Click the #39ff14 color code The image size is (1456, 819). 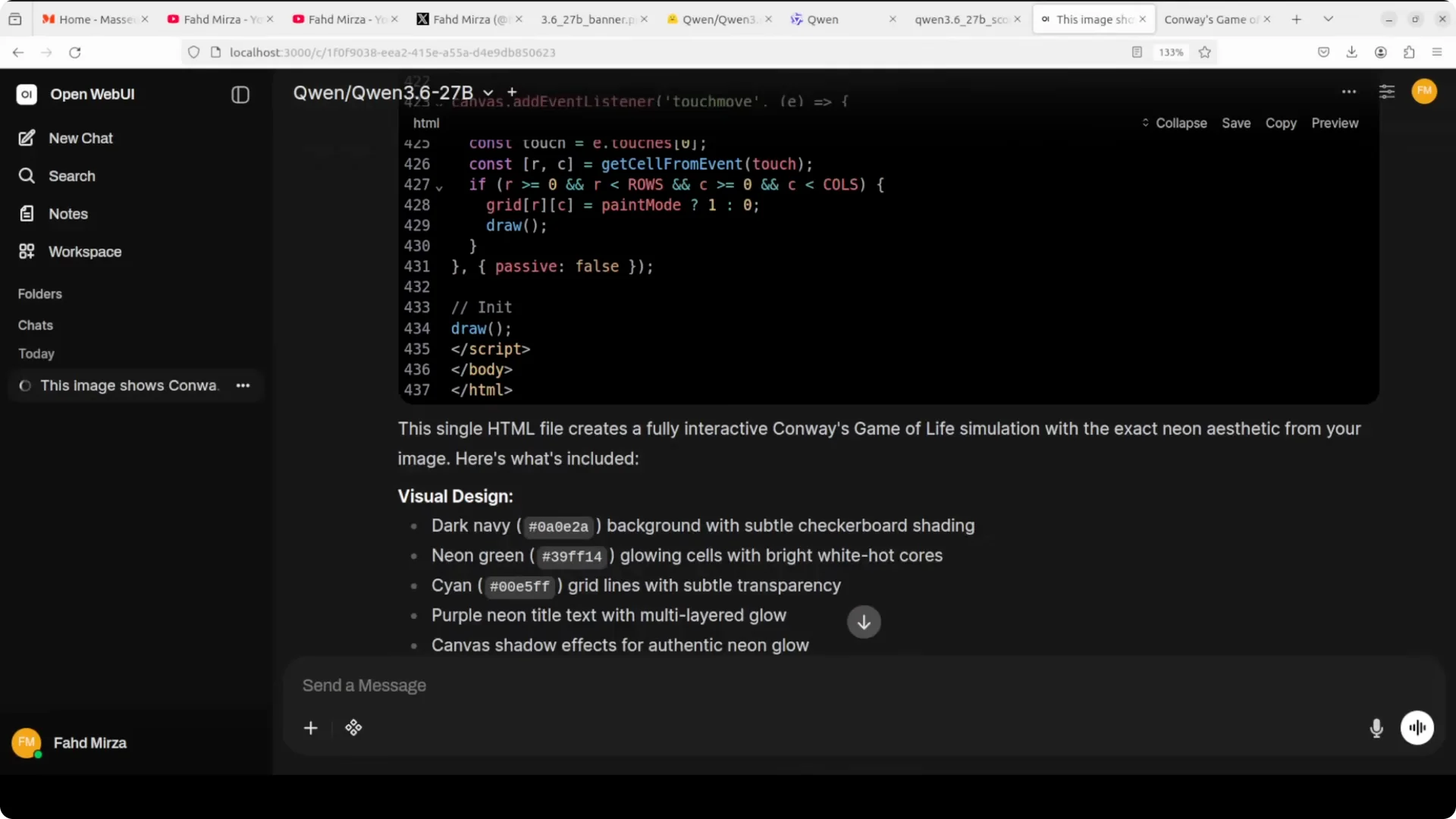pos(572,557)
